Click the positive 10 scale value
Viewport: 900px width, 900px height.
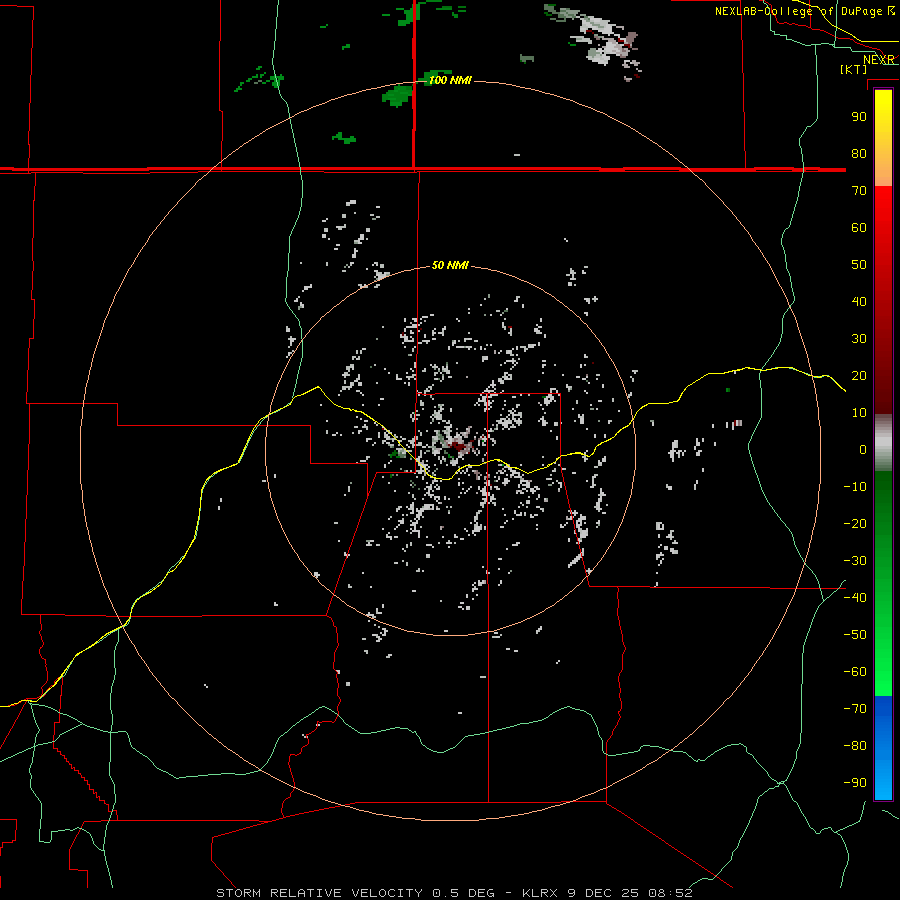859,413
